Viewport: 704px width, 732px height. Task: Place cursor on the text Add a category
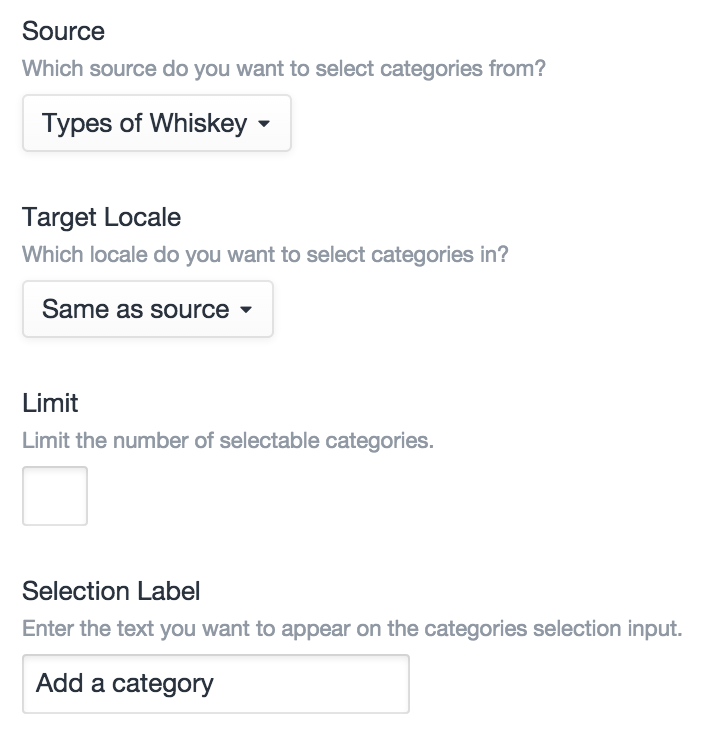click(124, 684)
